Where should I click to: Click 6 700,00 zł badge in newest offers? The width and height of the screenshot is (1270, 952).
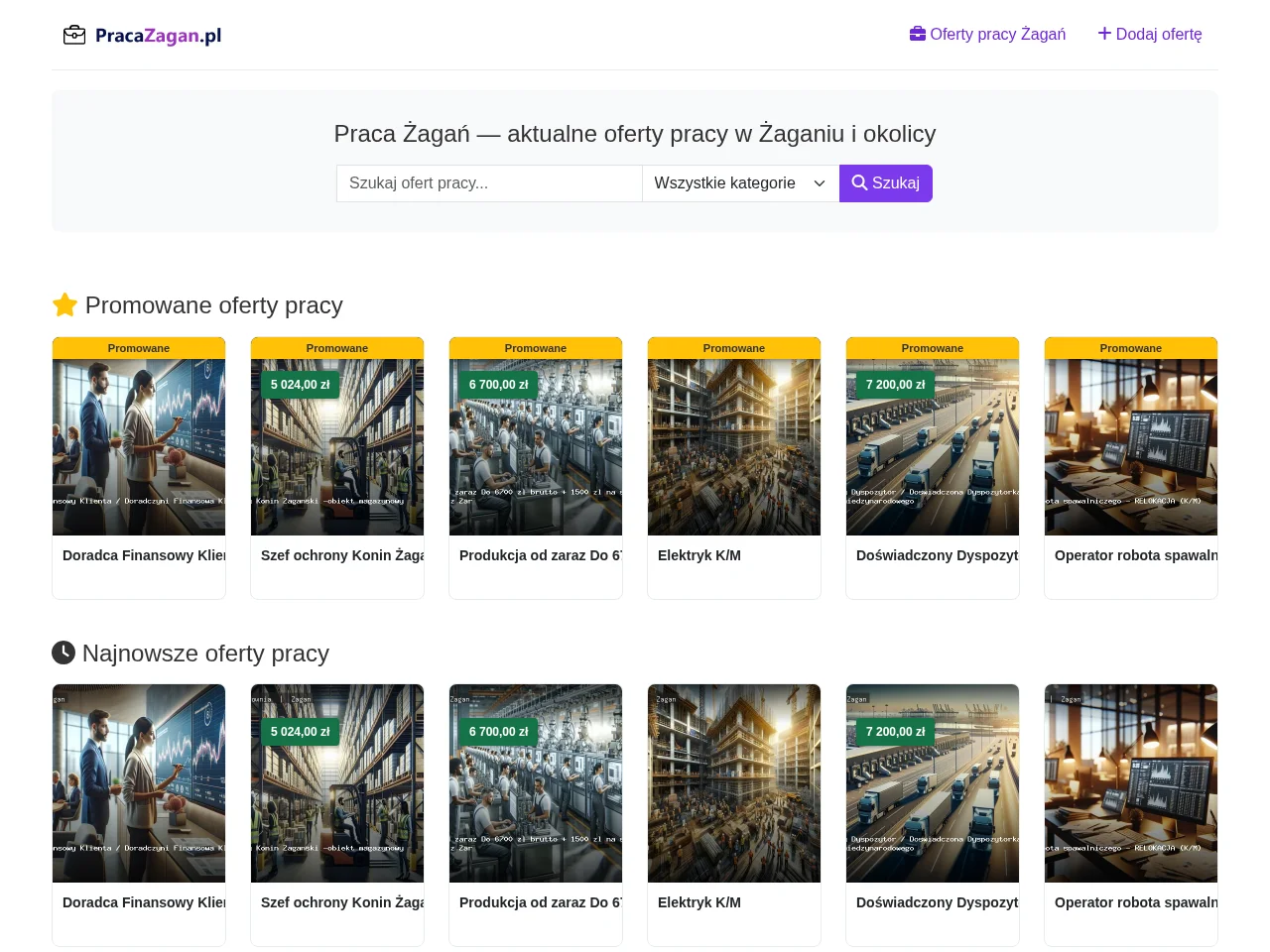499,732
